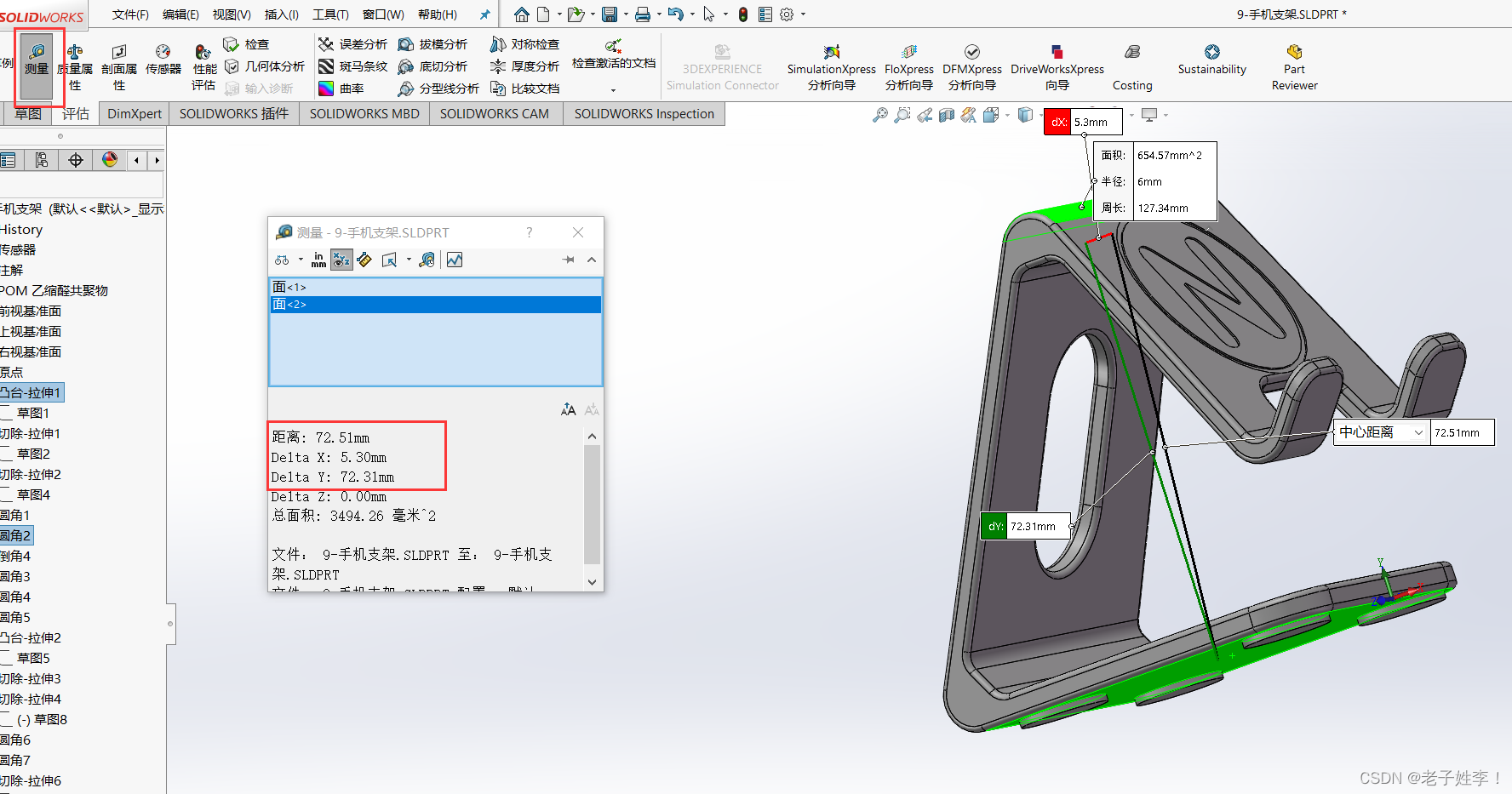Toggle 曲率 curvature display
The height and width of the screenshot is (794, 1512).
tap(341, 89)
